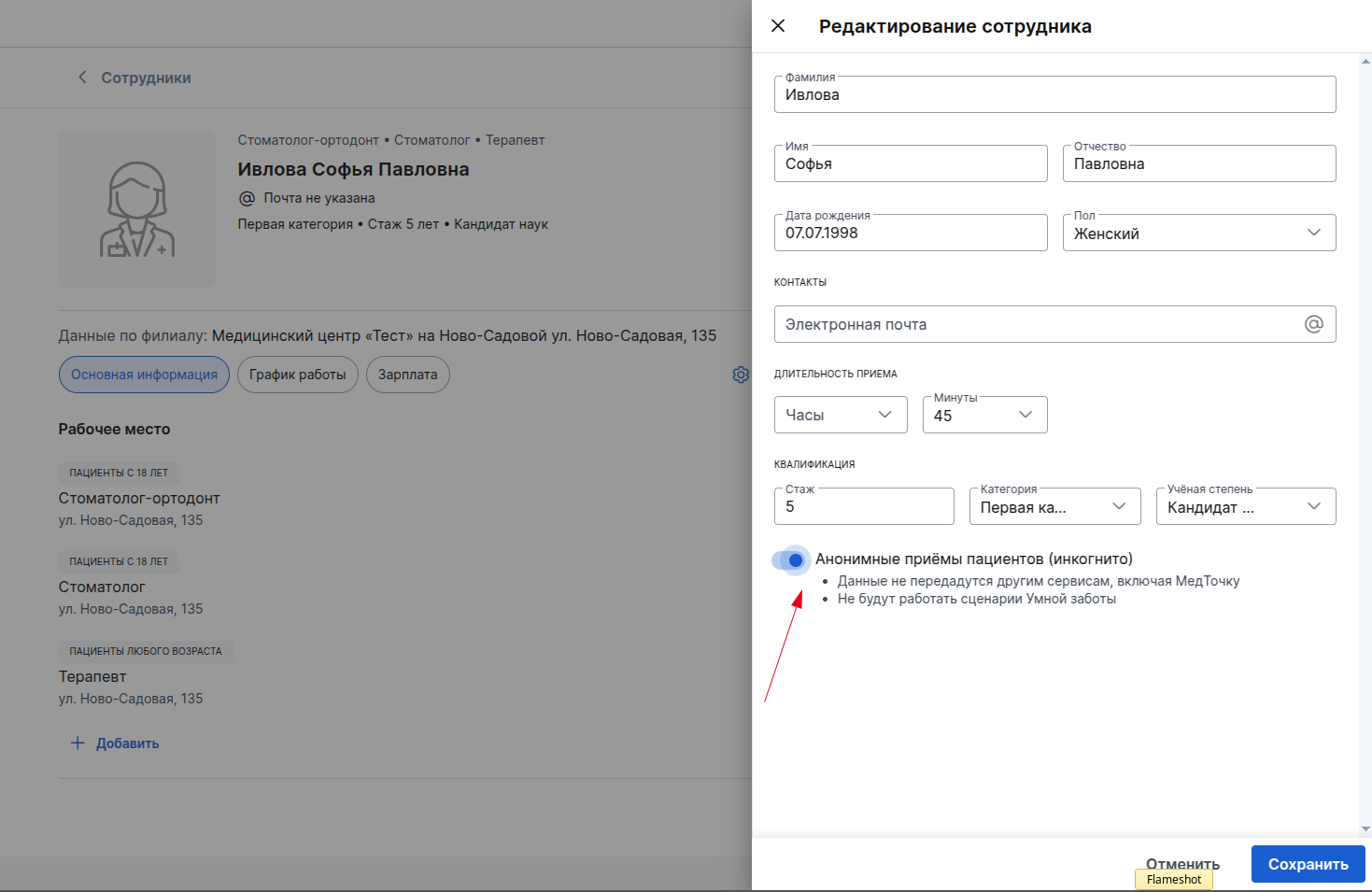Click the doctor avatar placeholder image
Screen dimensions: 1372x892
coord(137,209)
